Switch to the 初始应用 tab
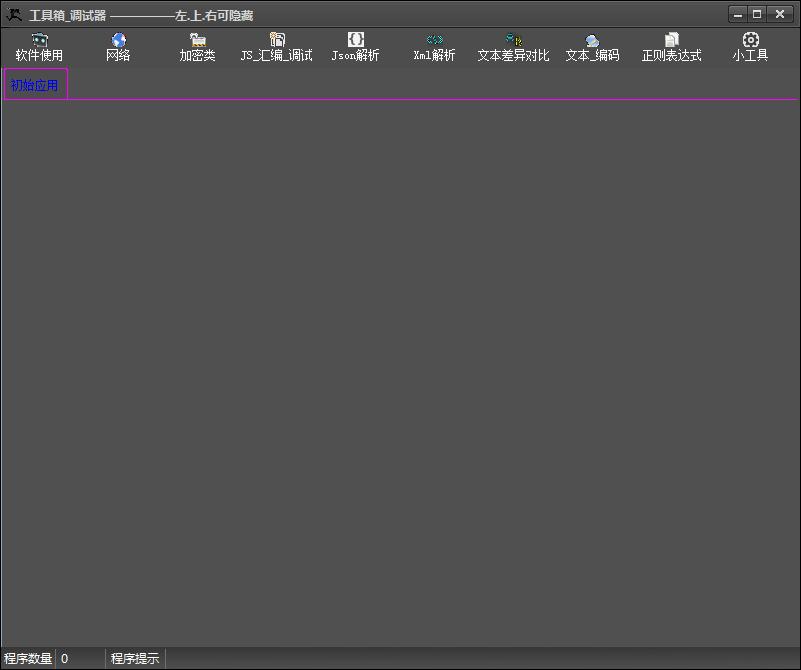This screenshot has height=670, width=801. click(35, 85)
